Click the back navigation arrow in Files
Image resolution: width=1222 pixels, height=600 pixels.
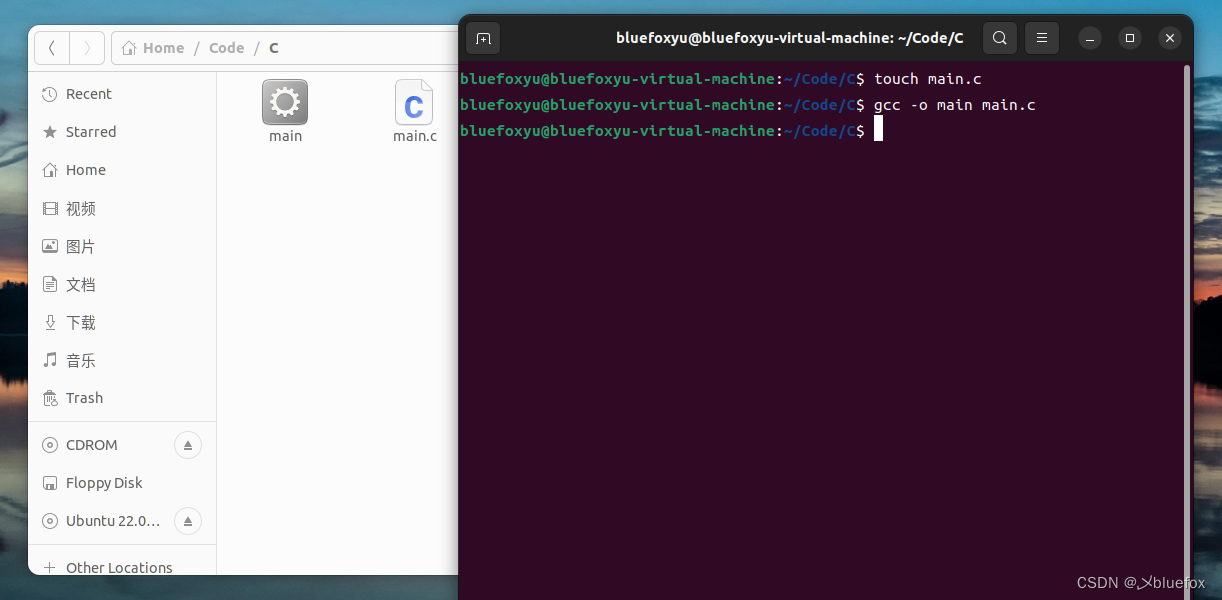pos(51,47)
